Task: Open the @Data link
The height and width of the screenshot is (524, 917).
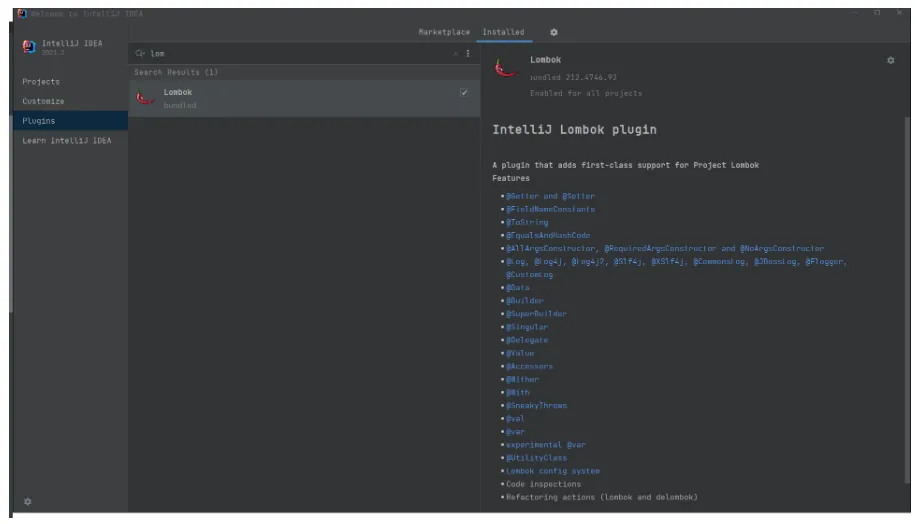Action: [x=518, y=288]
